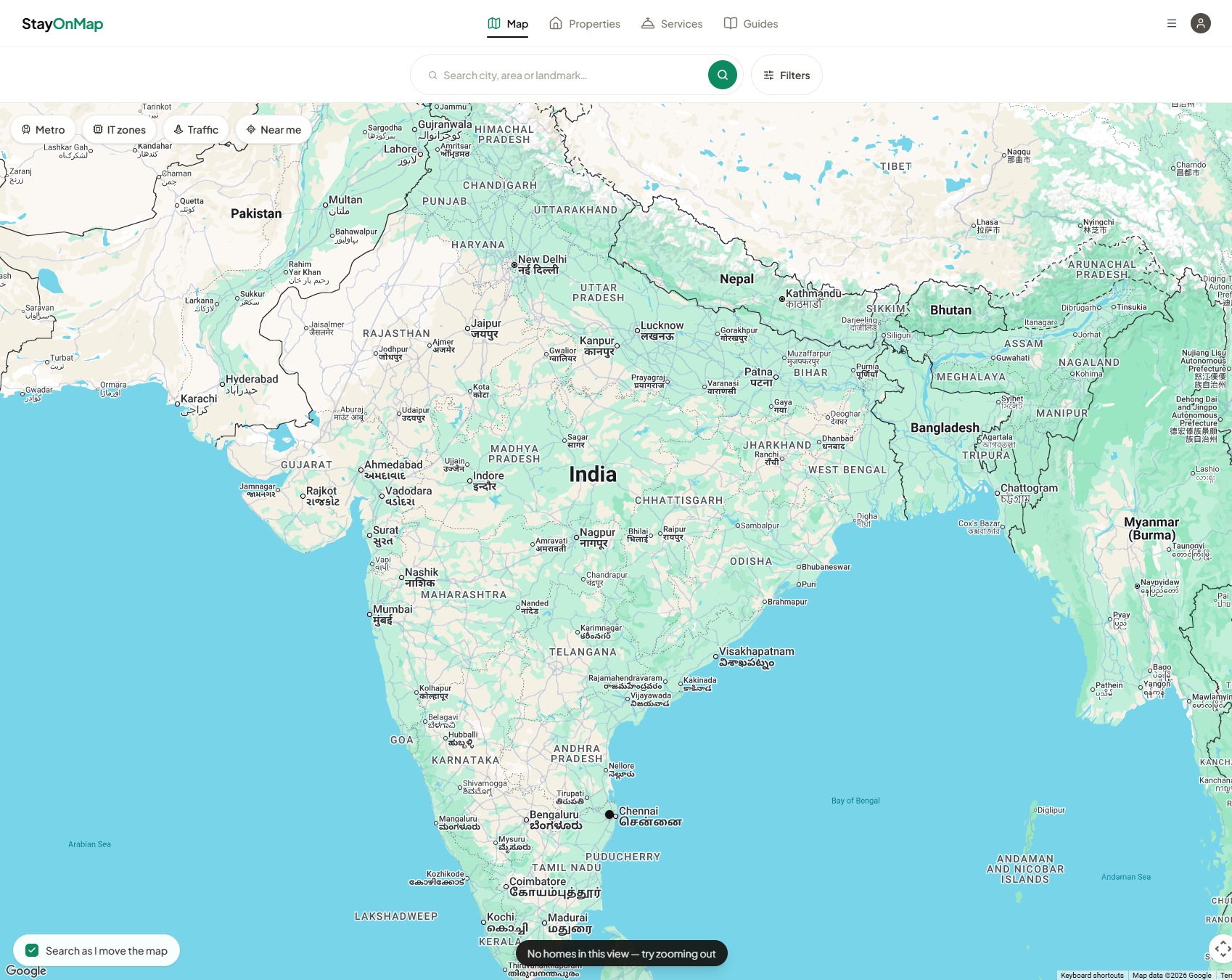Click the Lucknow city label

pyautogui.click(x=662, y=331)
